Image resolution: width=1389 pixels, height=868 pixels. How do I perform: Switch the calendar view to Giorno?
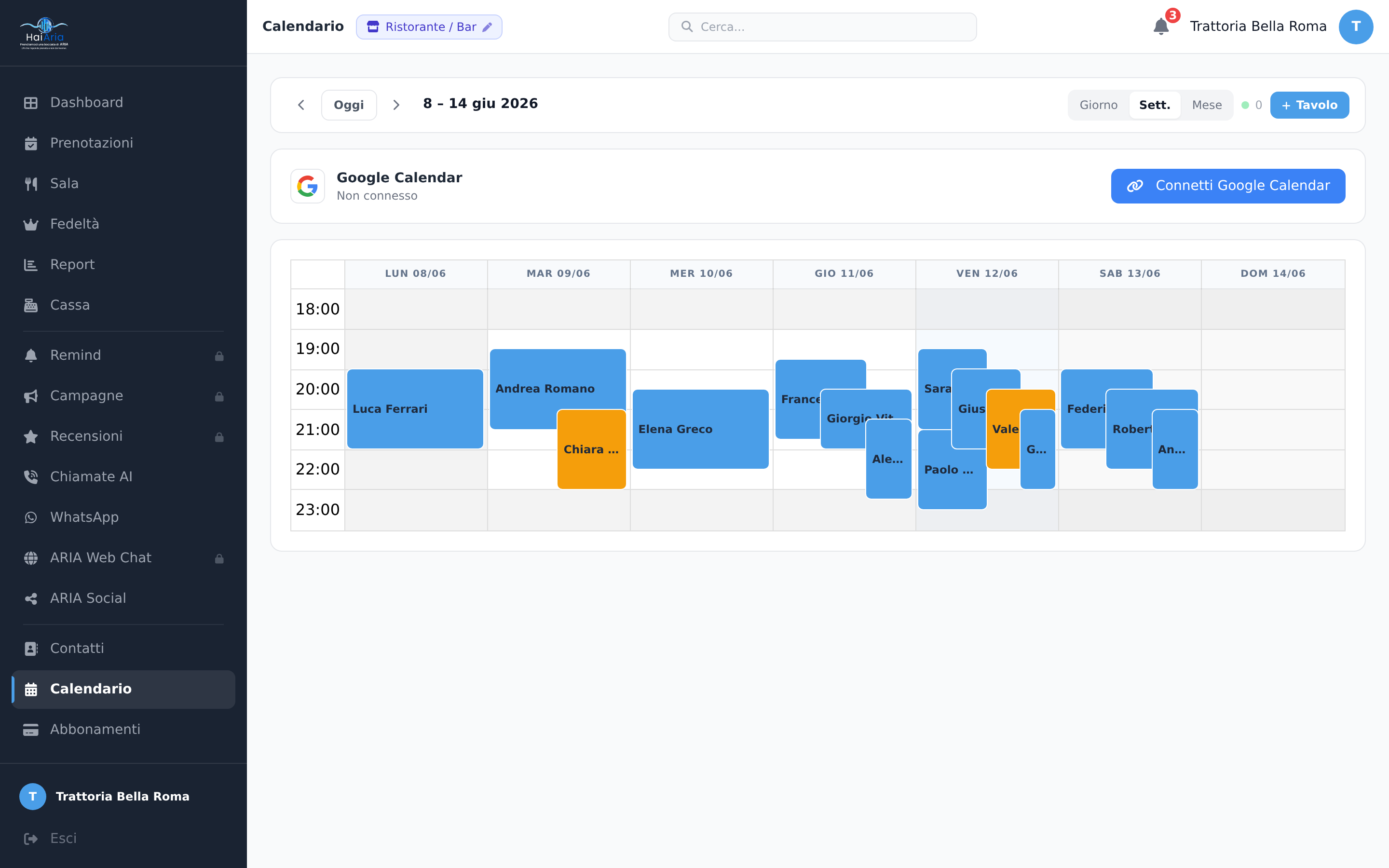[1098, 105]
